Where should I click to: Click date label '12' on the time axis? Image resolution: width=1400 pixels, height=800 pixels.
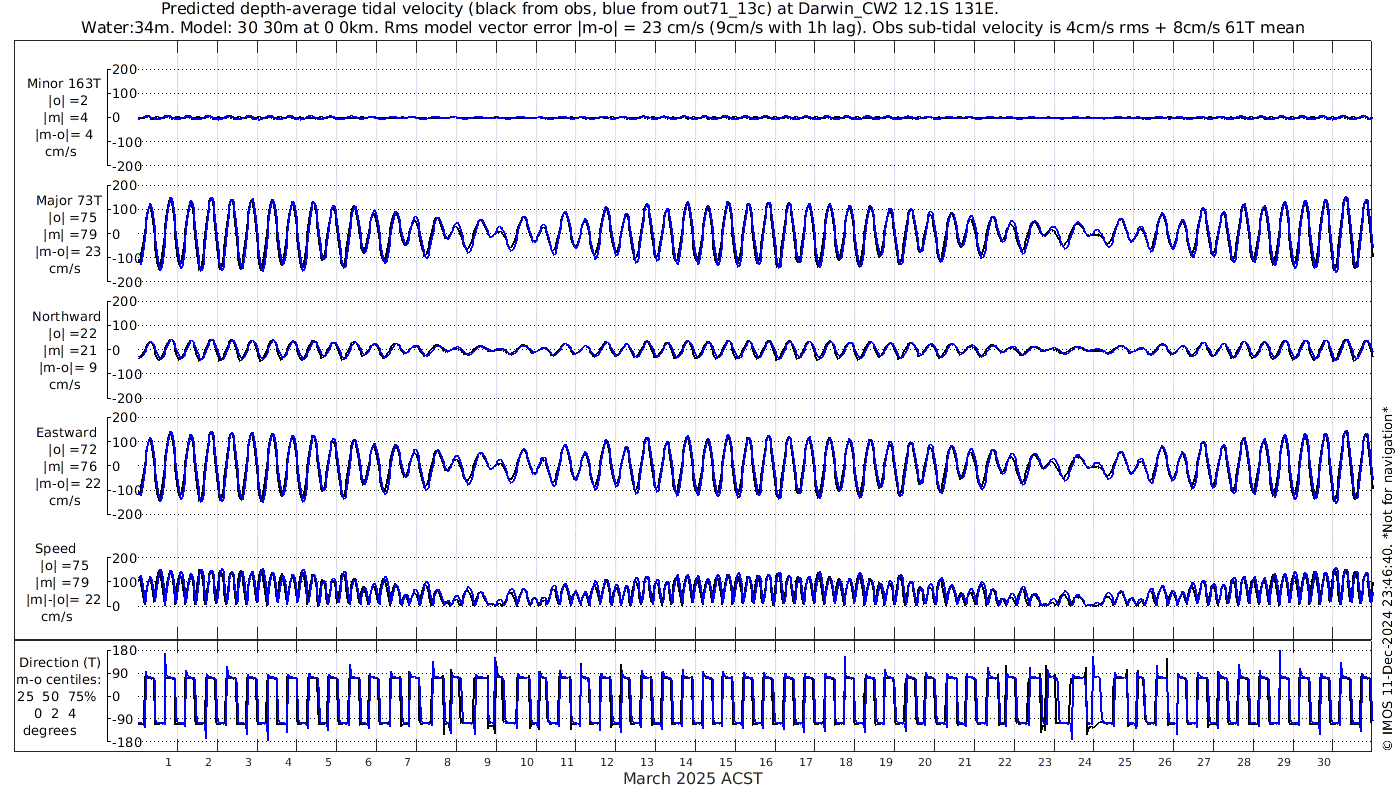[607, 762]
